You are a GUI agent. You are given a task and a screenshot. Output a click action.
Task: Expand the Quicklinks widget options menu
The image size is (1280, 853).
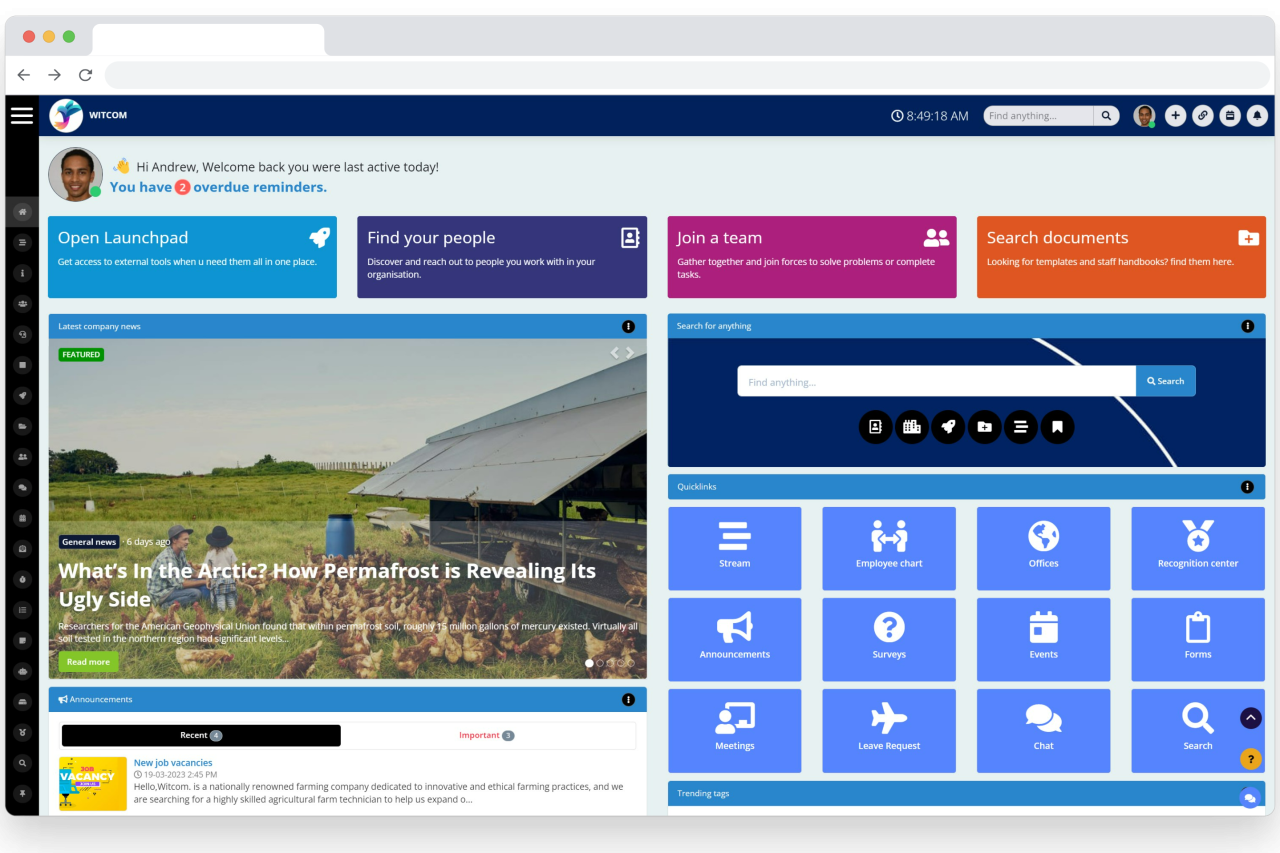tap(1247, 487)
